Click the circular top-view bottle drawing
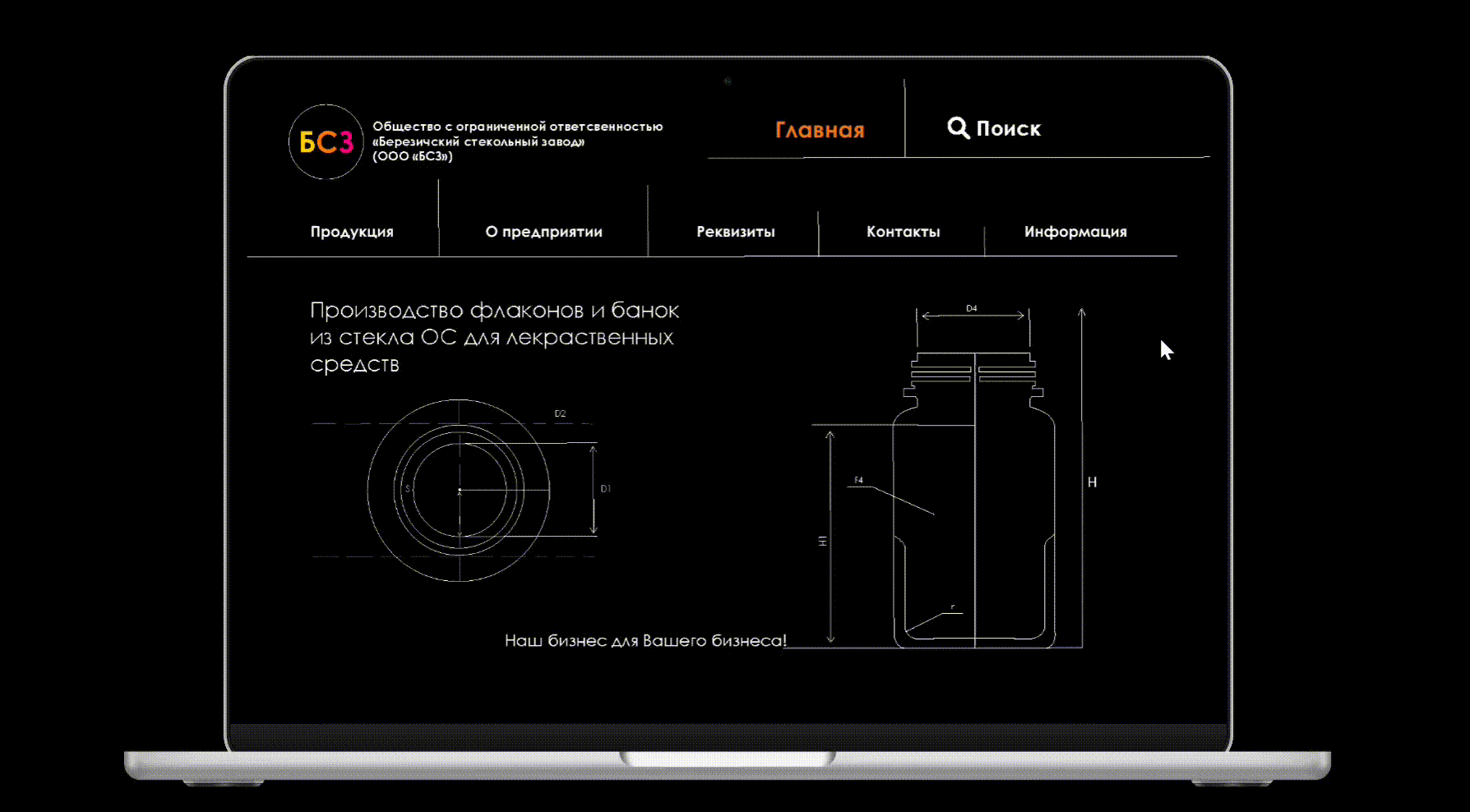 point(459,491)
